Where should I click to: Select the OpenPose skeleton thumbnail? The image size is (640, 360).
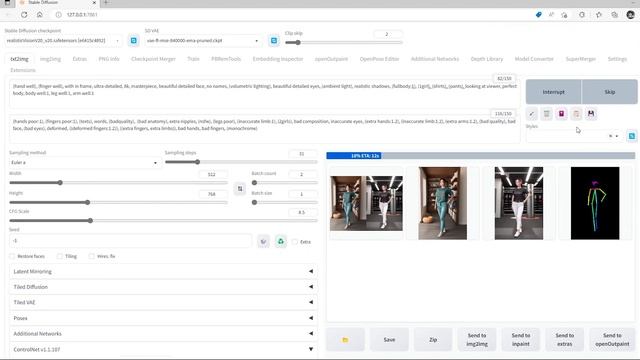coord(595,203)
